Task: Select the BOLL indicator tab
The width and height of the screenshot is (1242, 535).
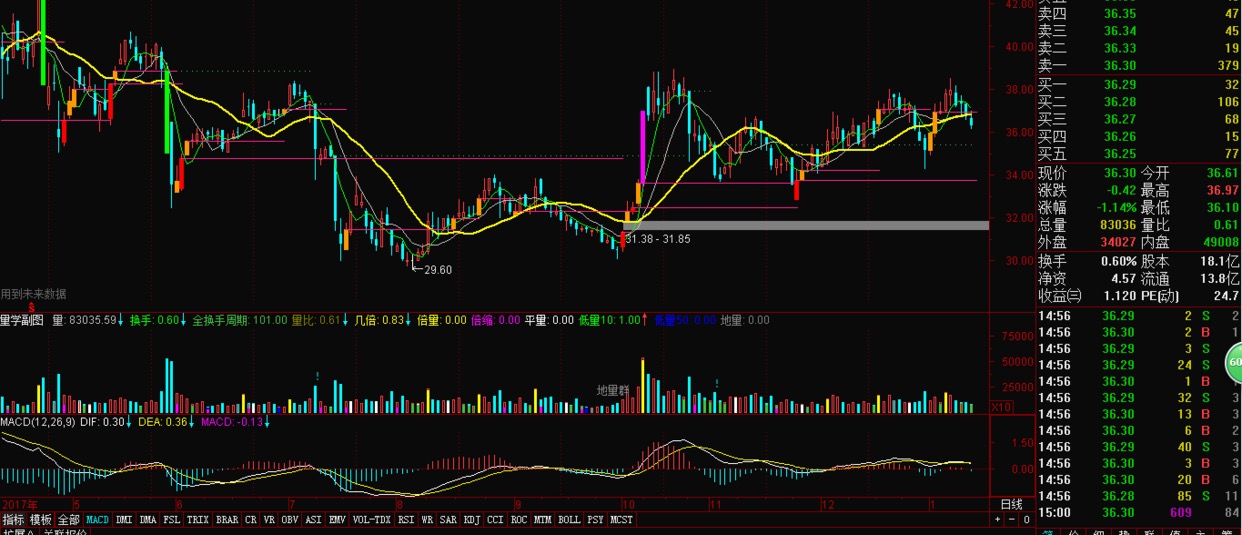Action: (569, 520)
